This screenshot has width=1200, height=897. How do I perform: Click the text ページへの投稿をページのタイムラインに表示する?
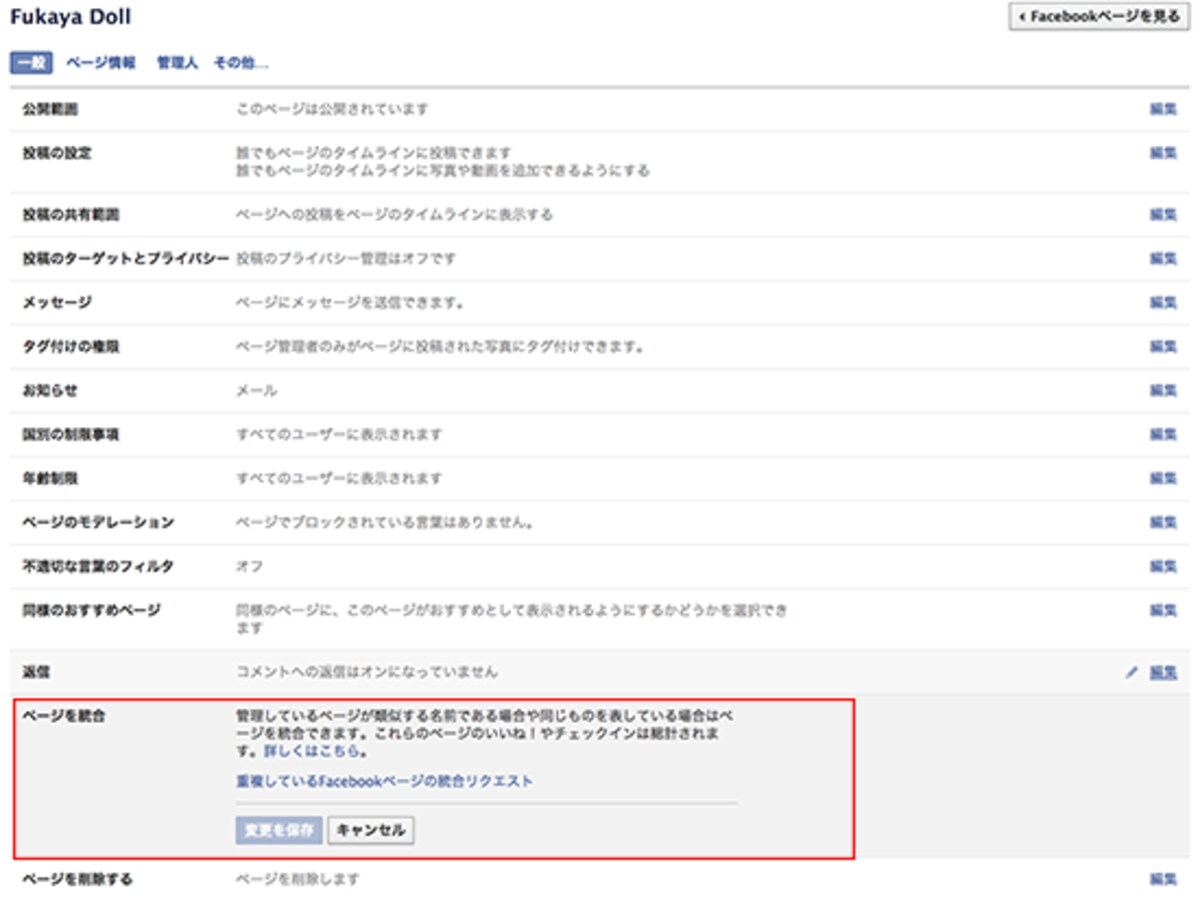395,215
